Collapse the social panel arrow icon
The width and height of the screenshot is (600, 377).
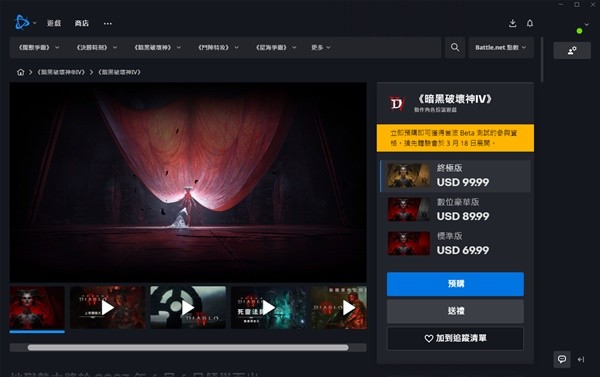pos(581,359)
